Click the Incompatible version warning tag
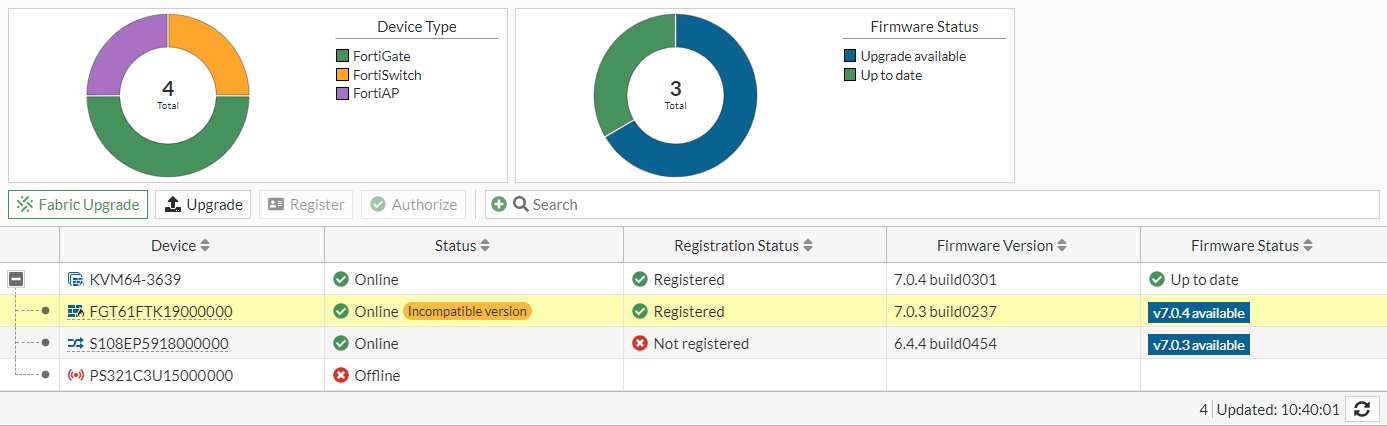Viewport: 1387px width, 426px height. [x=467, y=312]
